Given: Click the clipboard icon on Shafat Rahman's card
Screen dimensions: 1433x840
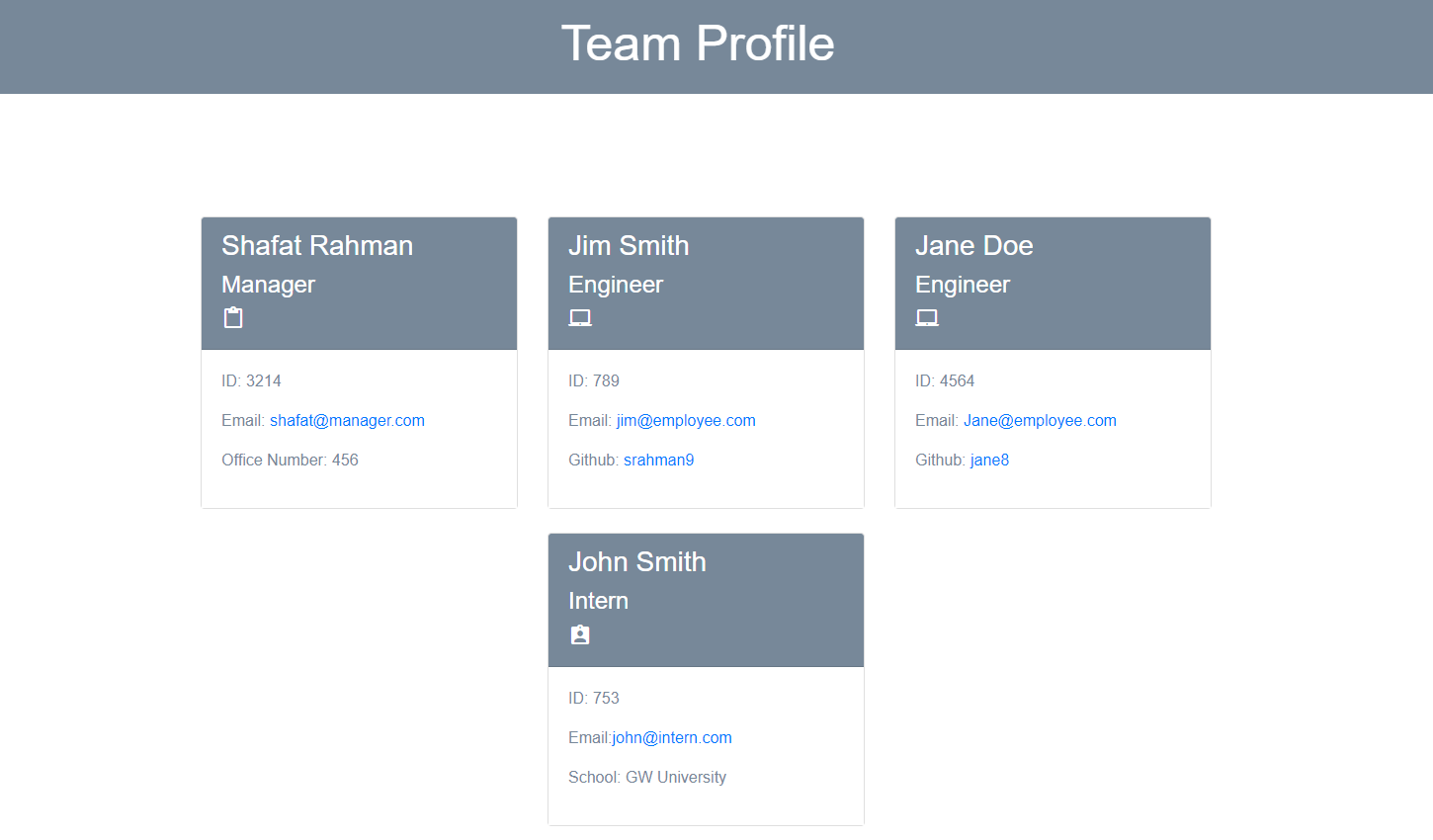Looking at the screenshot, I should (x=232, y=317).
